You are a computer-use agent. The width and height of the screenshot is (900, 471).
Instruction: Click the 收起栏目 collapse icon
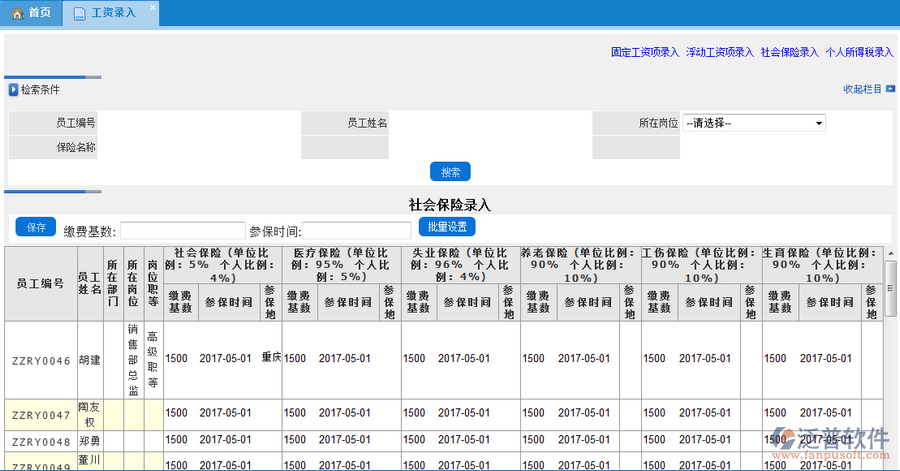click(x=890, y=89)
